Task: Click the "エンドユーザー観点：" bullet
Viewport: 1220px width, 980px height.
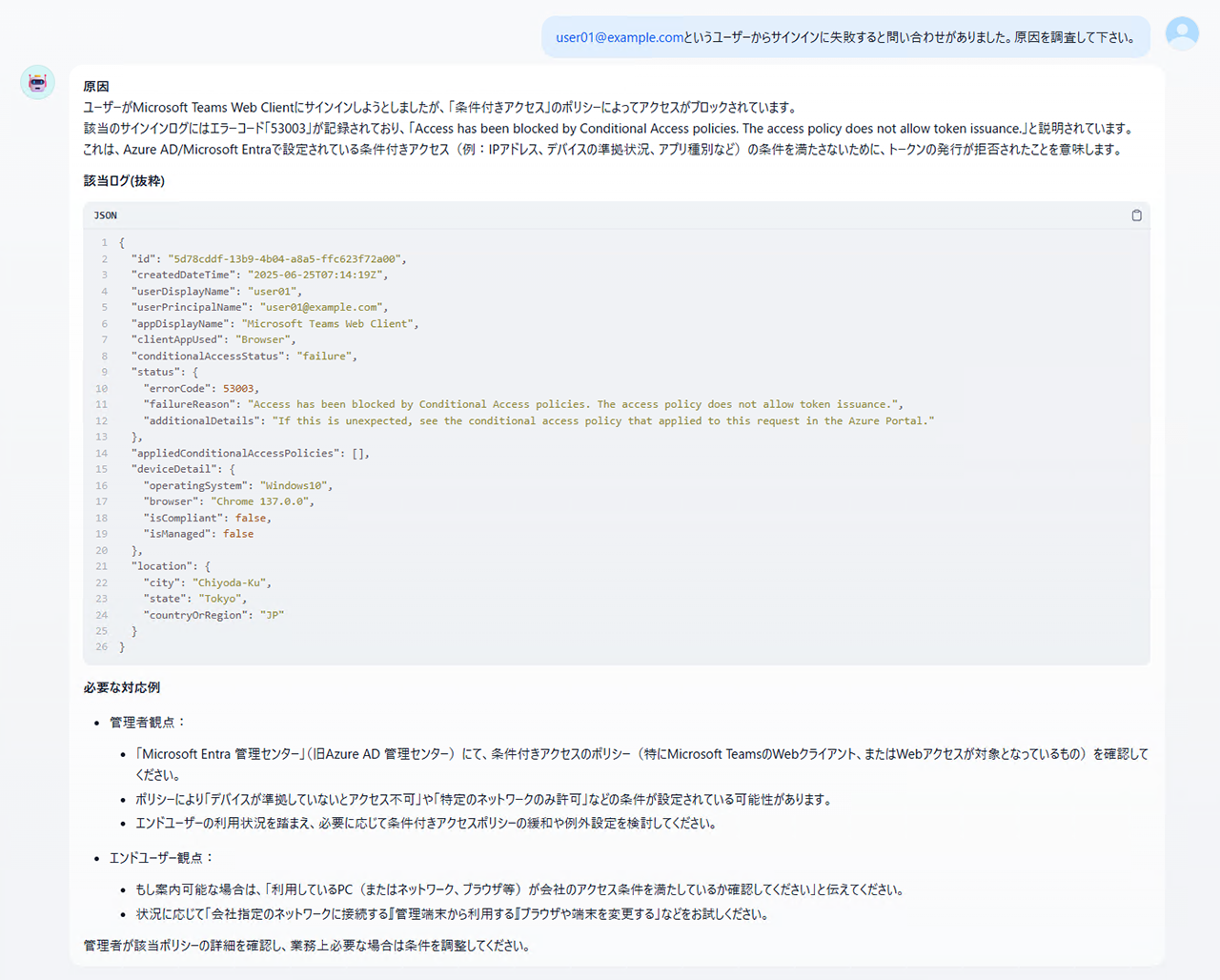Action: (161, 858)
